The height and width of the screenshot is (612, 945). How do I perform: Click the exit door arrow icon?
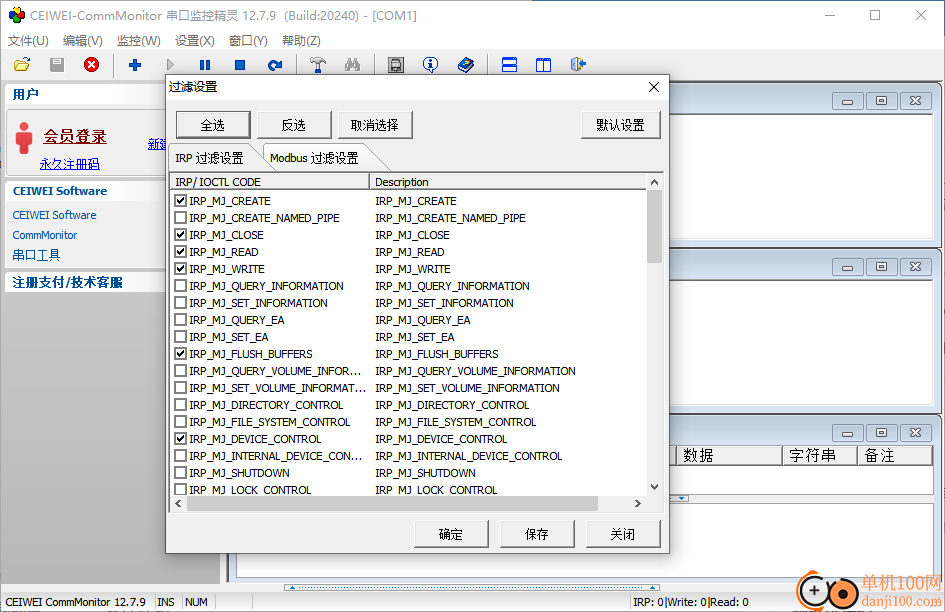click(x=579, y=65)
